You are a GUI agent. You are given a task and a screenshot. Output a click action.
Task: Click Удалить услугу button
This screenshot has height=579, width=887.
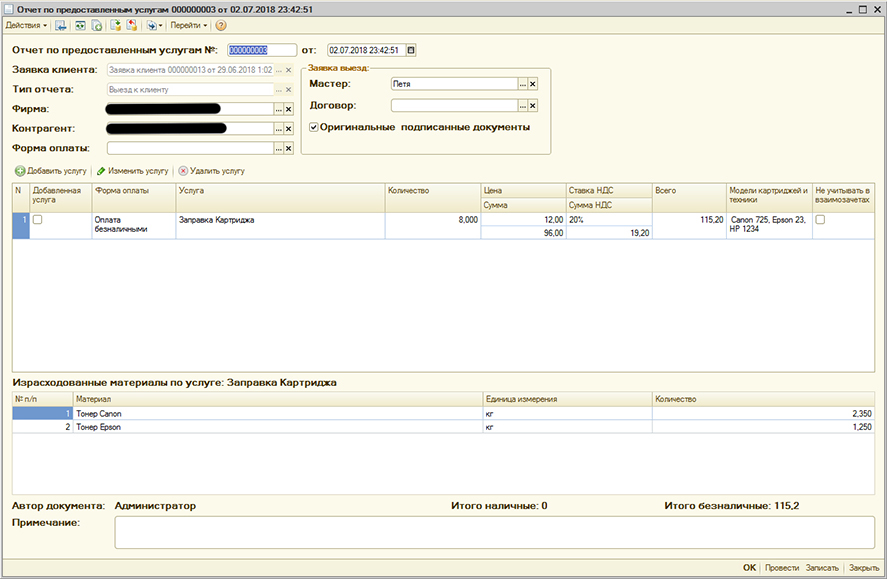(x=211, y=171)
